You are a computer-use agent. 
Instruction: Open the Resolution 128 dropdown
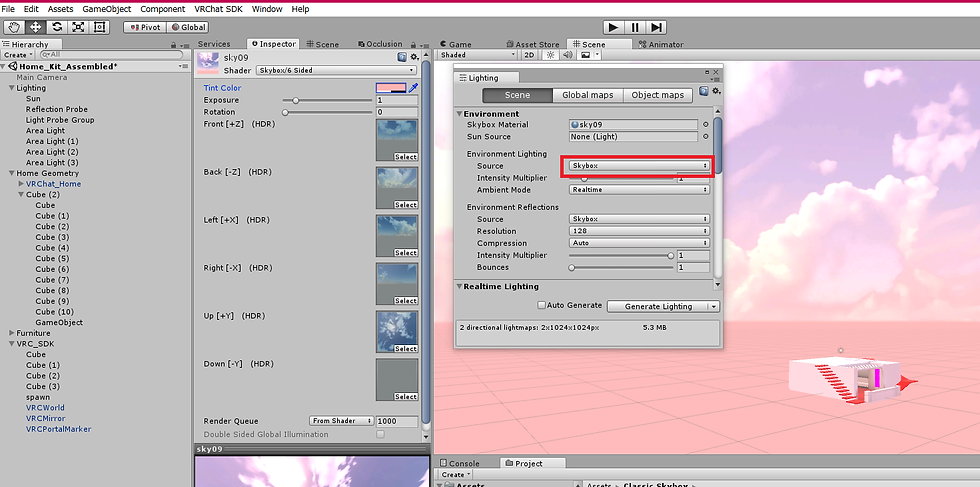click(639, 231)
